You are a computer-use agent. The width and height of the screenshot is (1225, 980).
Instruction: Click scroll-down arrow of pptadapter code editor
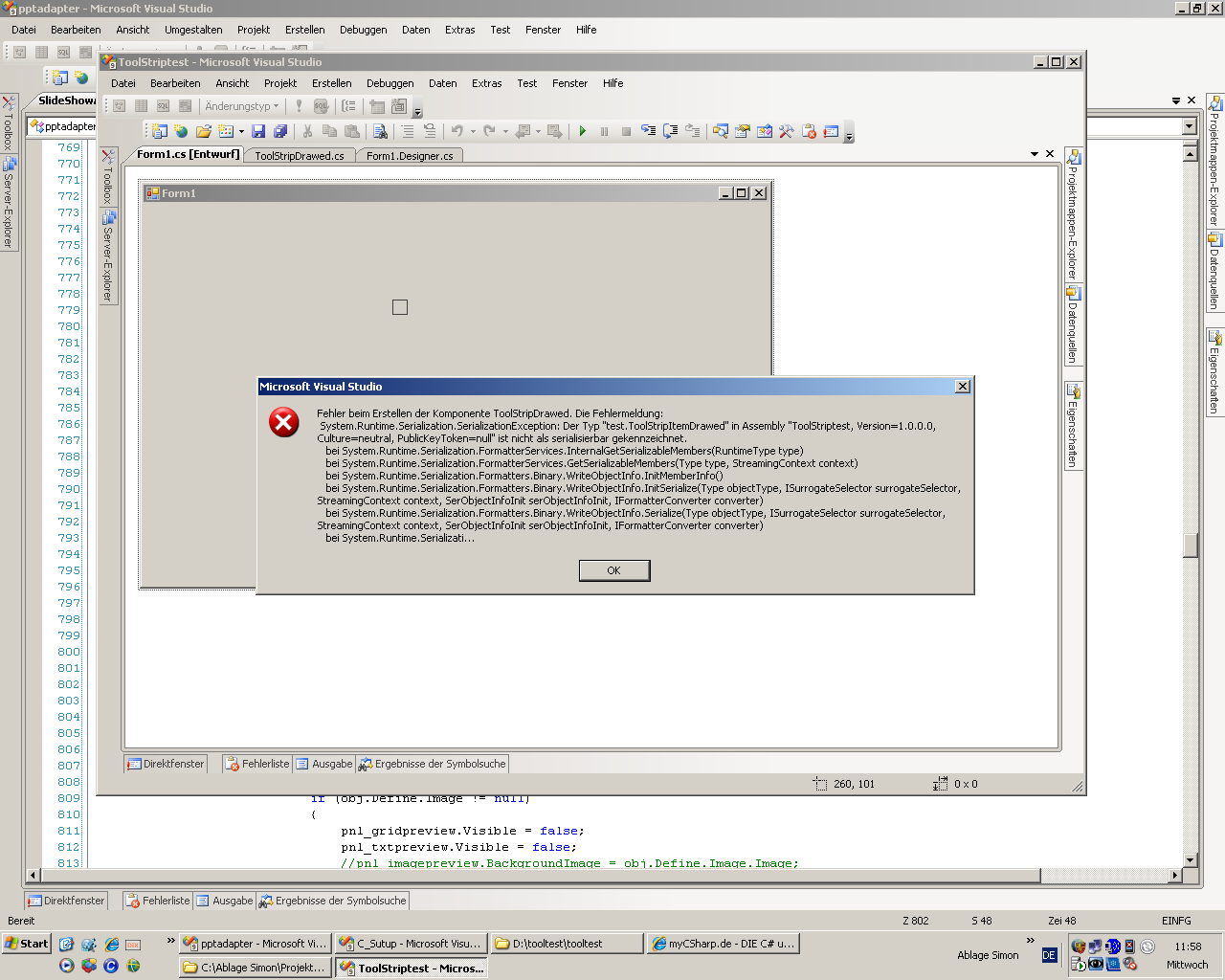click(x=1191, y=860)
